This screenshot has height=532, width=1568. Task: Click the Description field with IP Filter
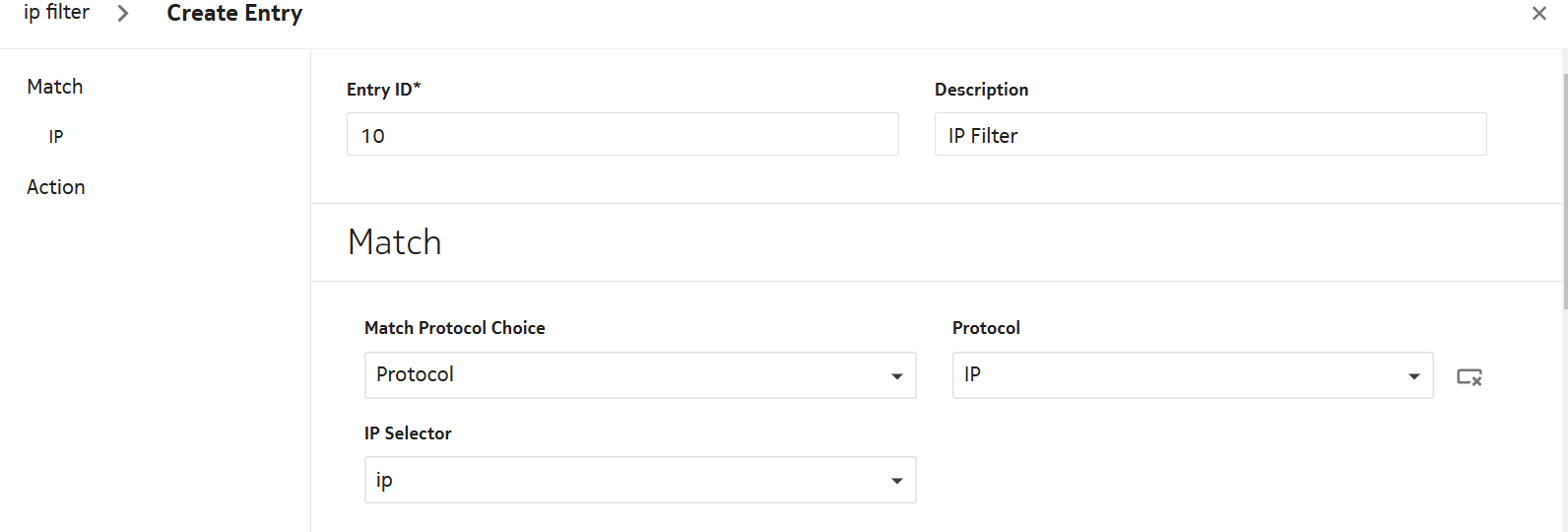coord(1209,135)
